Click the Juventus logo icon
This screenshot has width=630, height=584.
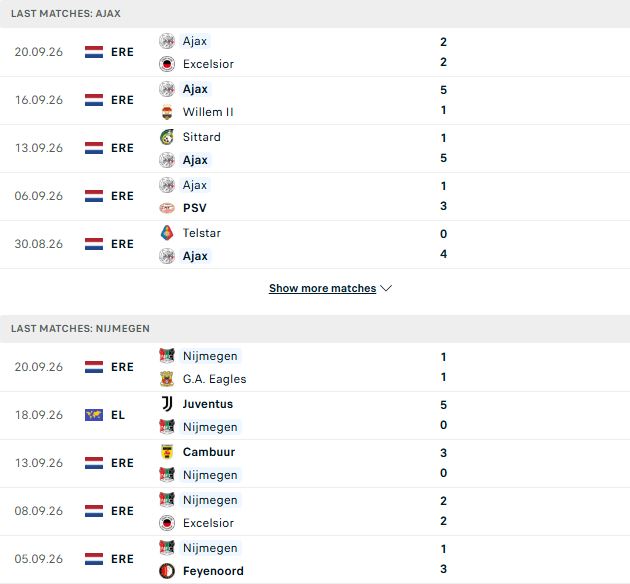(167, 404)
